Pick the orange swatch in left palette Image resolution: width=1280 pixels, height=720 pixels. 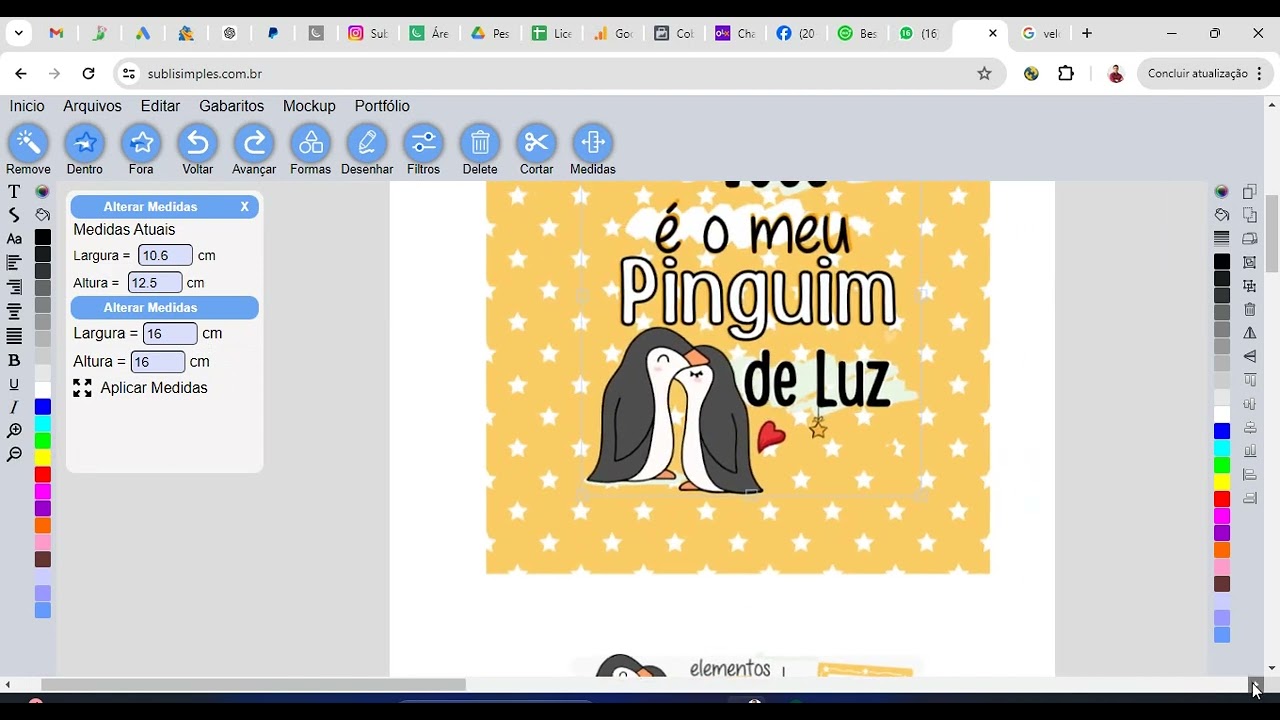[x=43, y=526]
